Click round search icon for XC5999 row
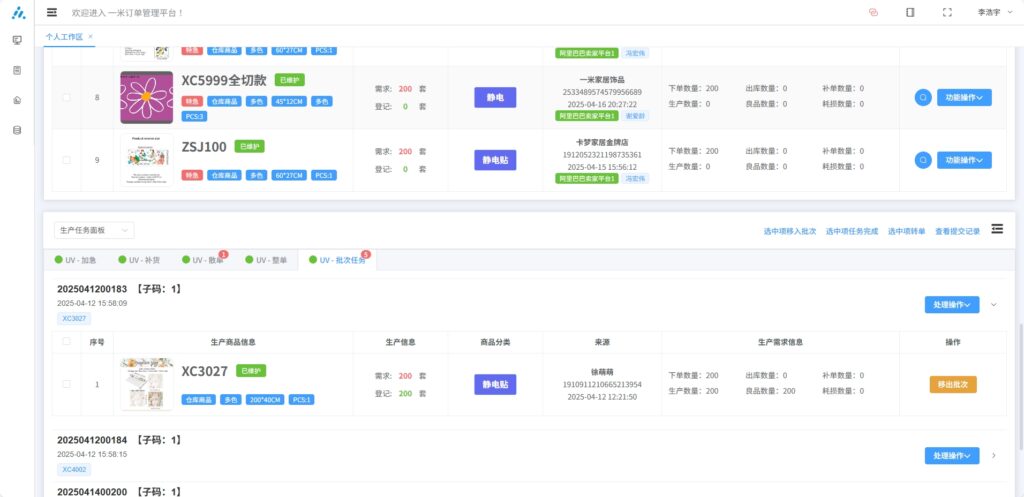This screenshot has width=1024, height=497. 923,98
